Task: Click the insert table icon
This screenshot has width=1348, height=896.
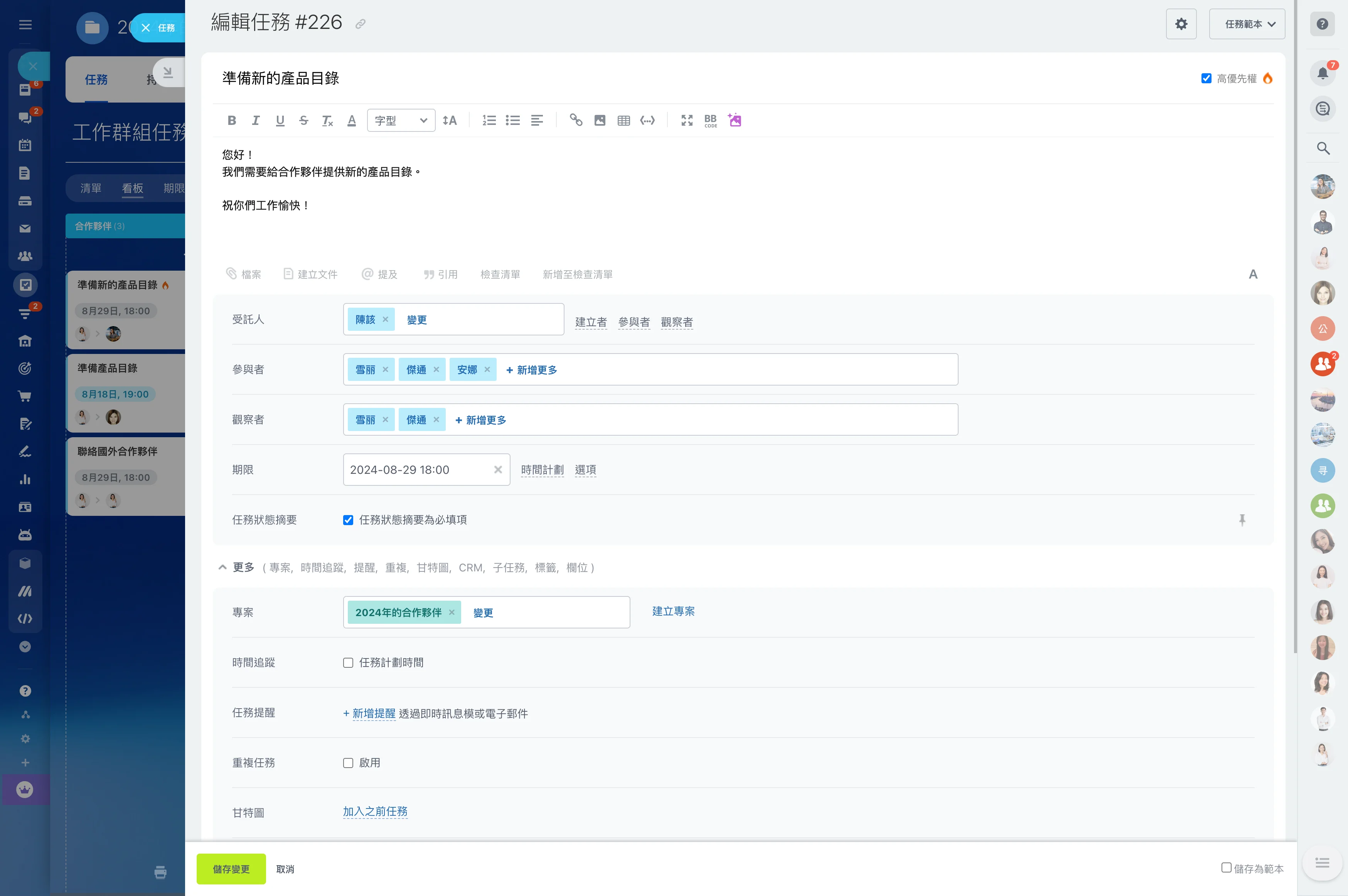Action: pos(623,121)
